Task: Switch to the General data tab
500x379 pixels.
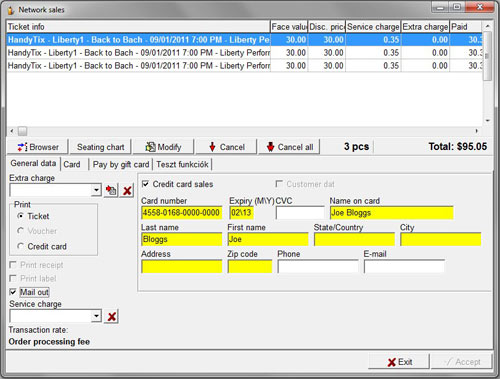Action: coord(33,163)
